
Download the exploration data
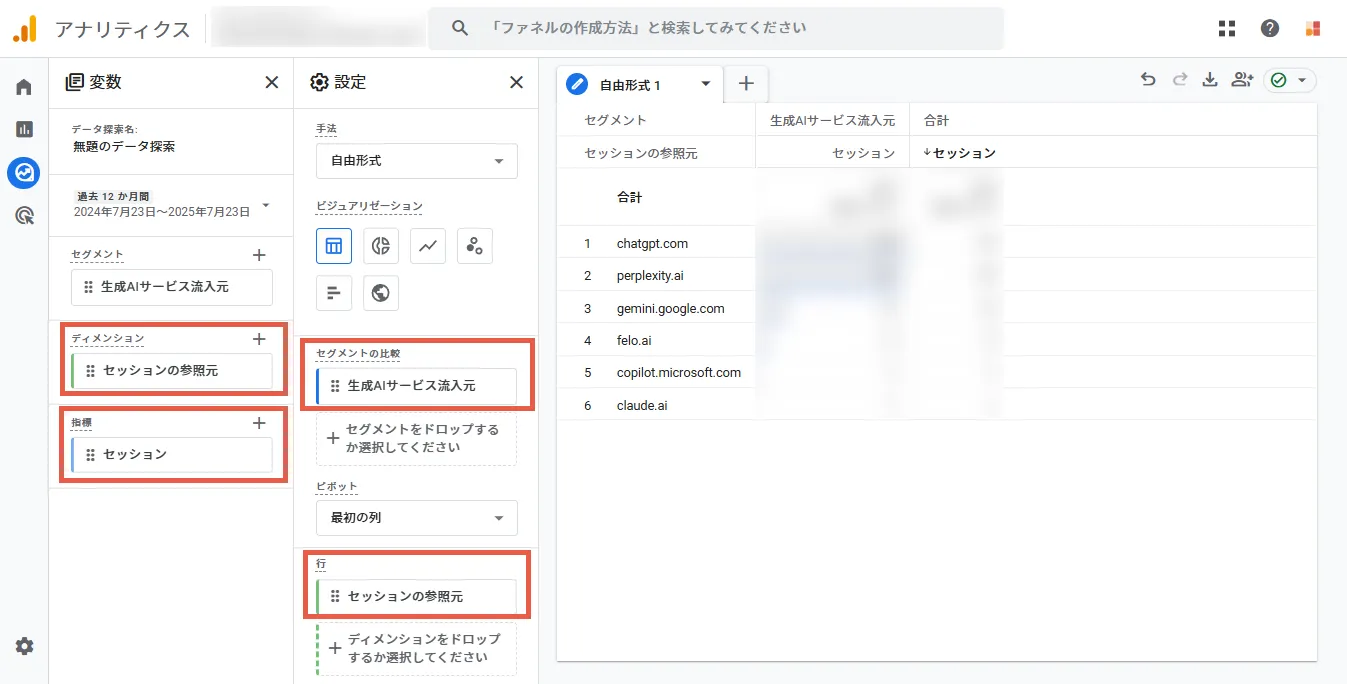pyautogui.click(x=1210, y=80)
